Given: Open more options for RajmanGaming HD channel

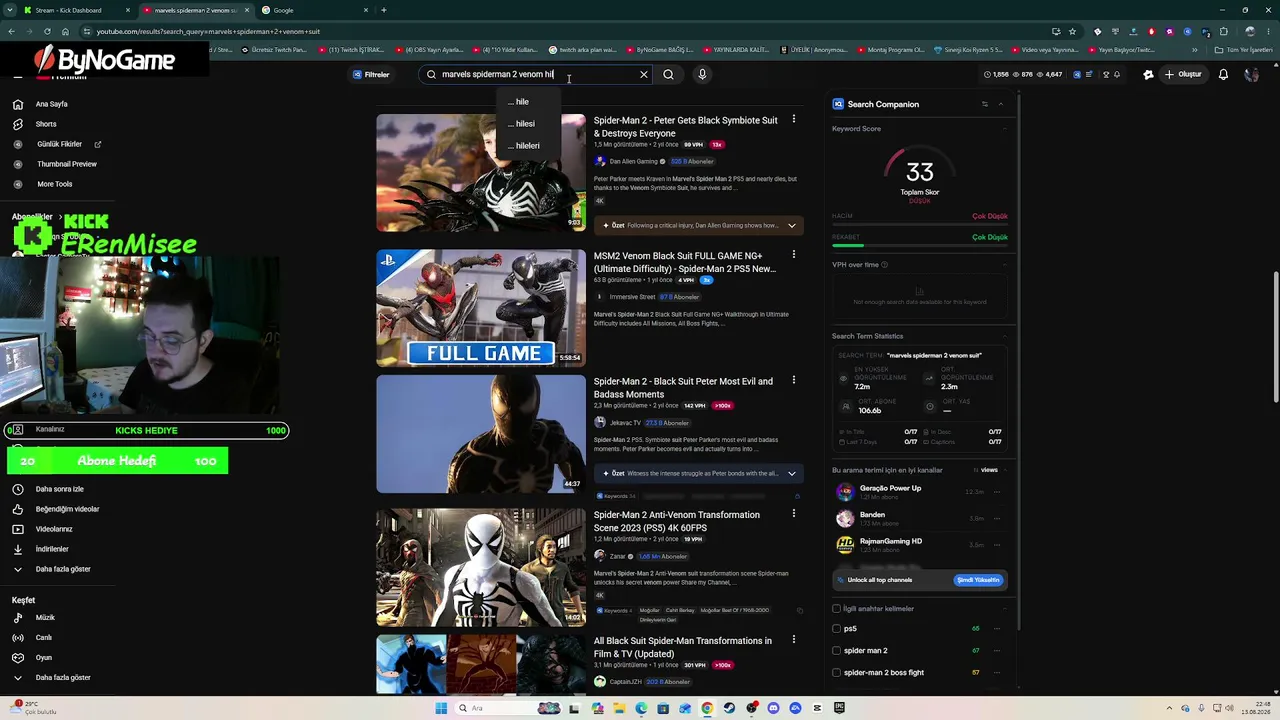Looking at the screenshot, I should pos(997,545).
